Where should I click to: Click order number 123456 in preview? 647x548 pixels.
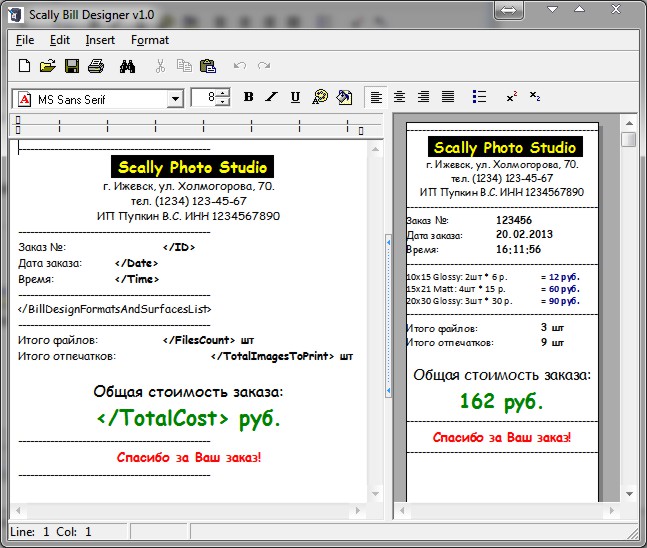[x=514, y=220]
